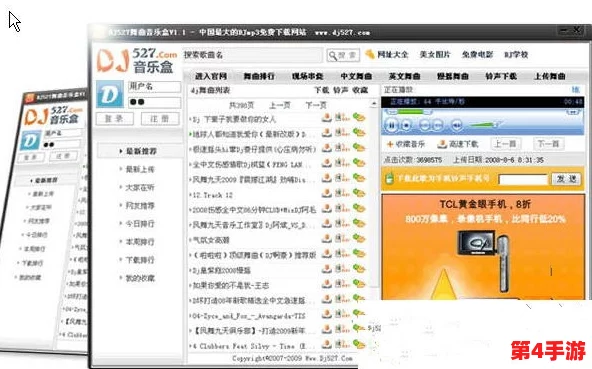Get ringtone for 4 Clubbers Feat Silvy
Image resolution: width=592 pixels, height=369 pixels.
point(342,344)
